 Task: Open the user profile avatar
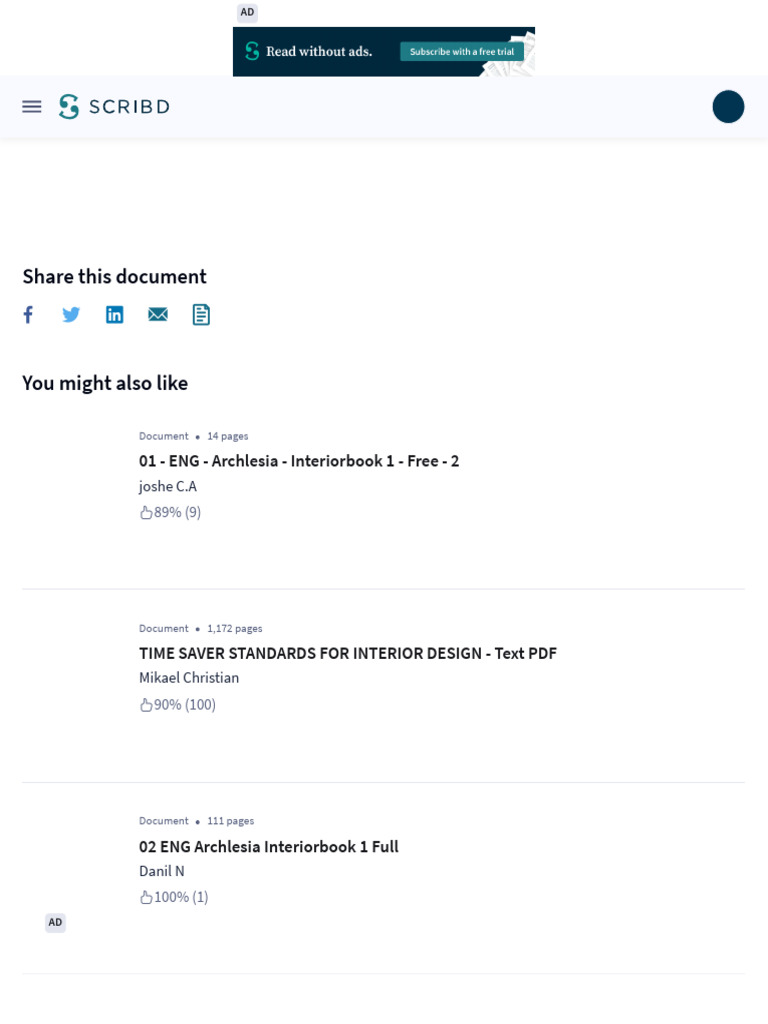coord(728,107)
